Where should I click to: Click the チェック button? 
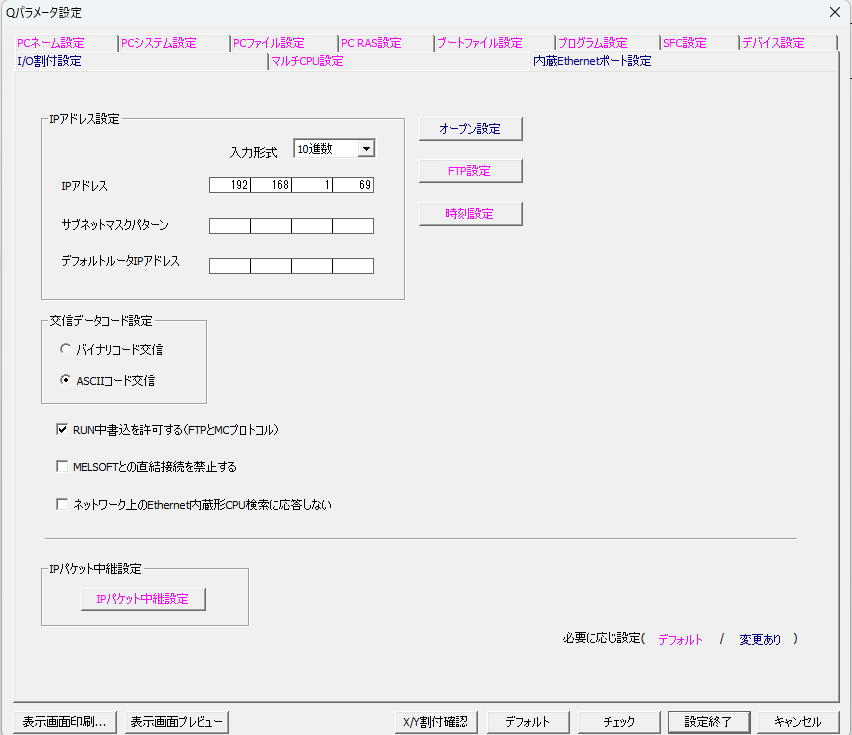point(619,722)
